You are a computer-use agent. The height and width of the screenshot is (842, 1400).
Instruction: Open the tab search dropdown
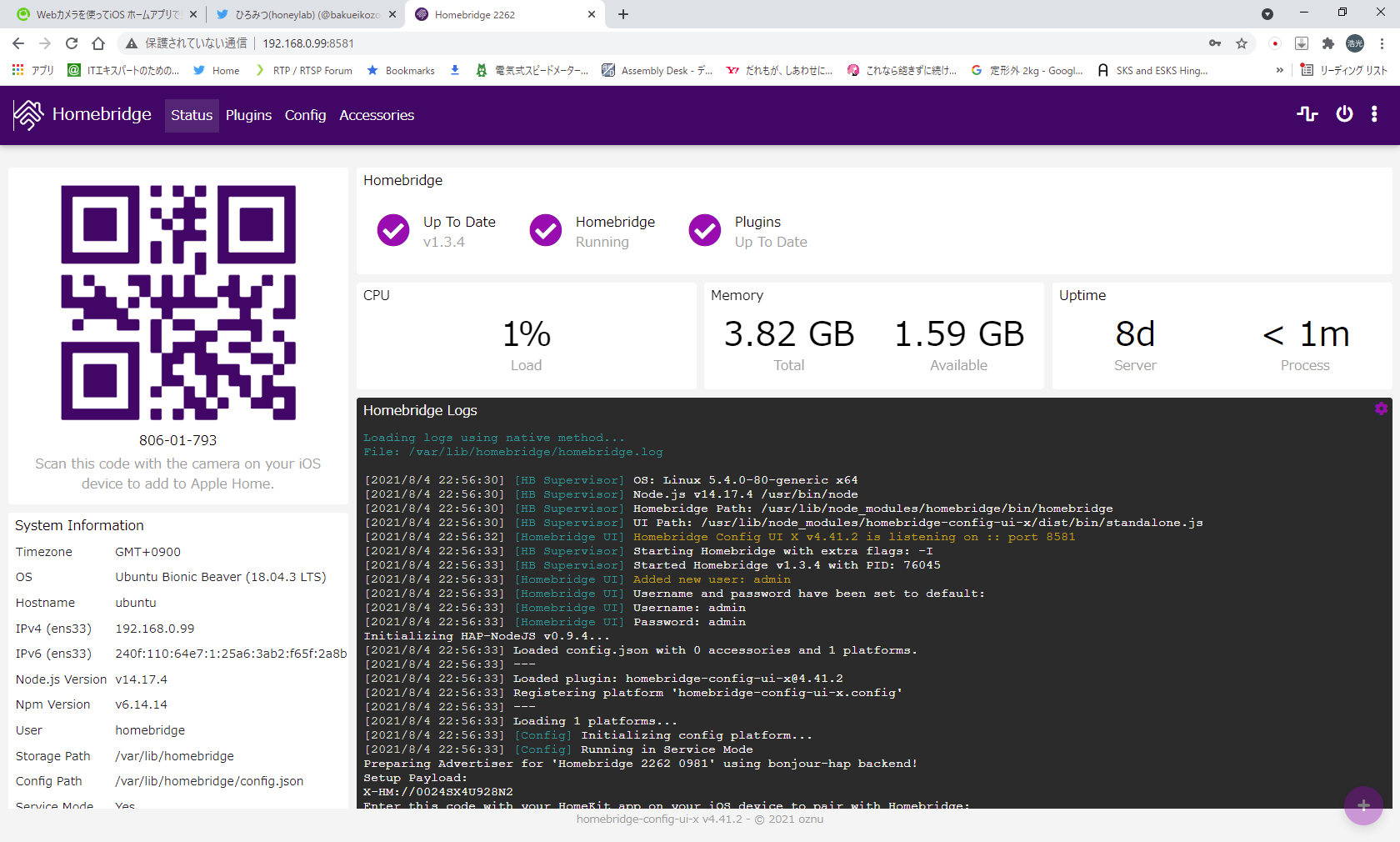1267,14
